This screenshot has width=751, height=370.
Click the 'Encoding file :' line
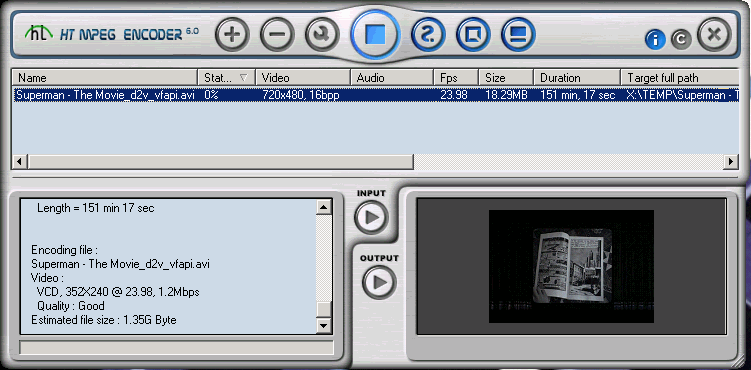tap(65, 250)
